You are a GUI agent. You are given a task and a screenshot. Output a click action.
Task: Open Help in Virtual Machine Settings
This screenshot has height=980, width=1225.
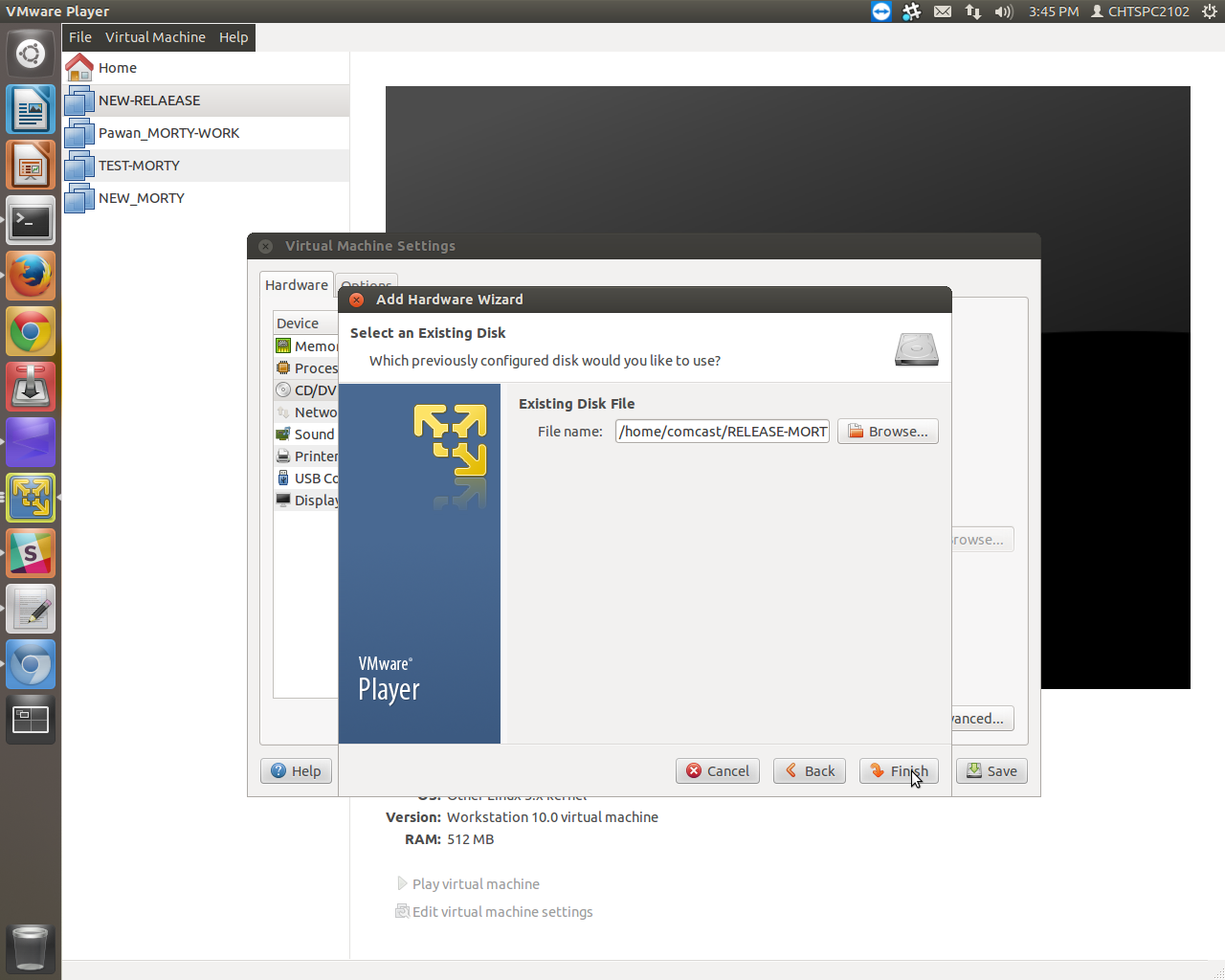[296, 771]
